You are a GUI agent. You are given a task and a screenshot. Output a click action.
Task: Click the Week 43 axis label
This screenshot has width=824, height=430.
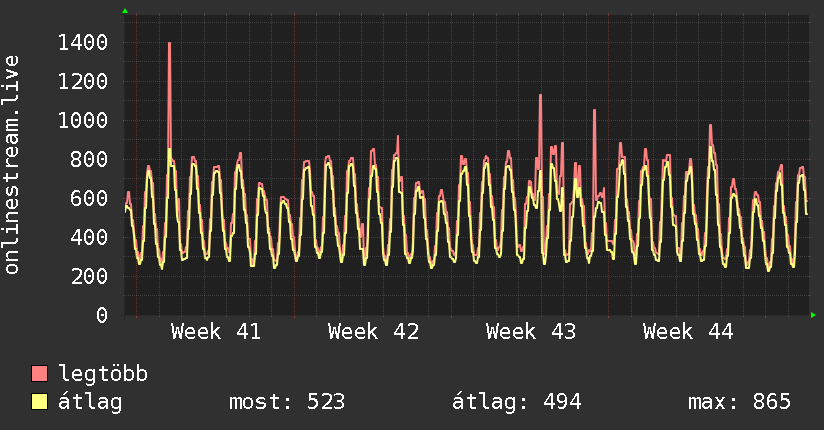[531, 332]
